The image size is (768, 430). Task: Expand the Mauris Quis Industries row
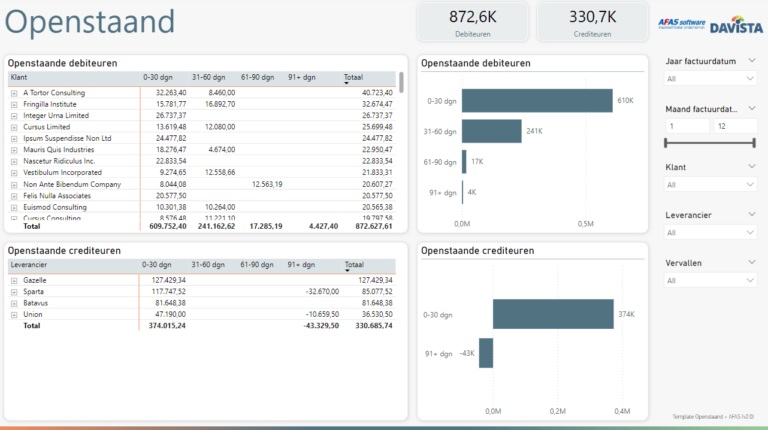pyautogui.click(x=14, y=150)
